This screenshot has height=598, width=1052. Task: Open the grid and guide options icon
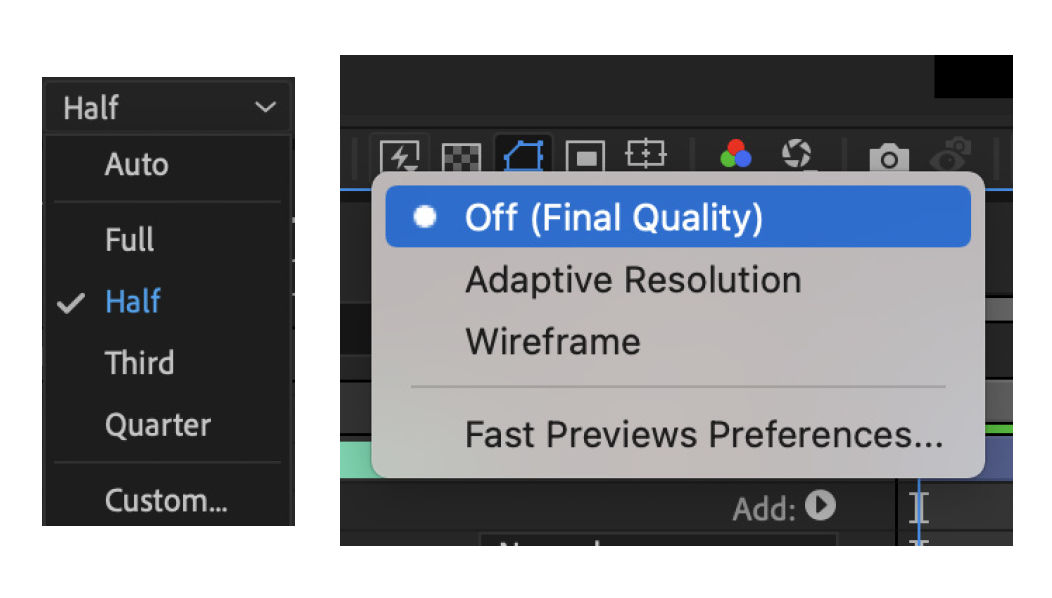[x=645, y=155]
